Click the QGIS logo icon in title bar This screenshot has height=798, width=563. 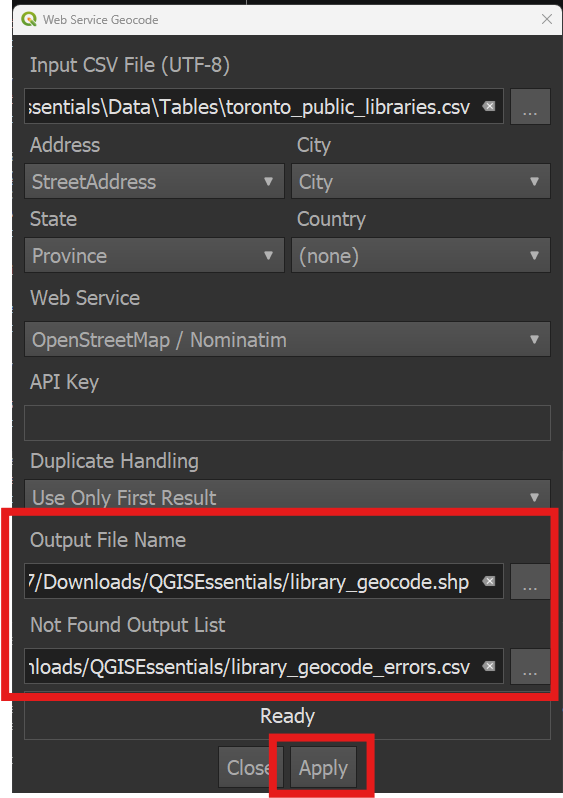tap(29, 19)
